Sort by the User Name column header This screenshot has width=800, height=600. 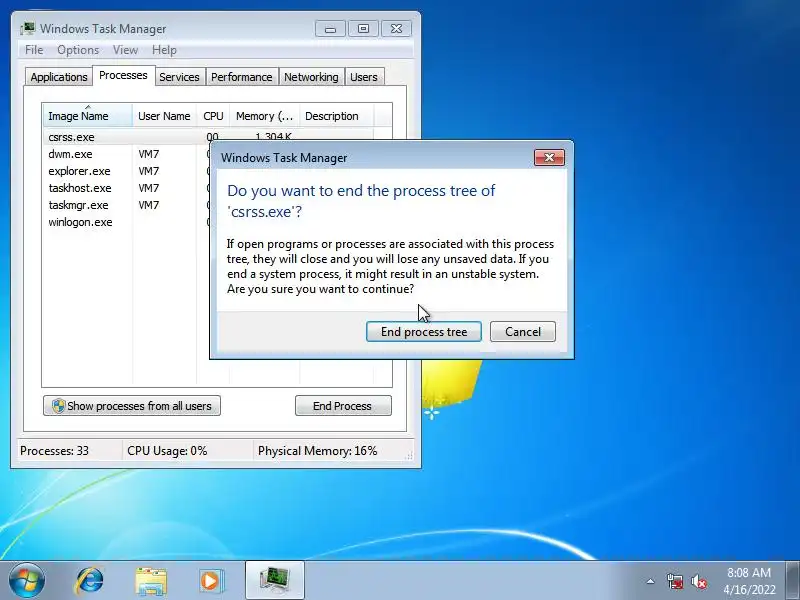pyautogui.click(x=164, y=116)
